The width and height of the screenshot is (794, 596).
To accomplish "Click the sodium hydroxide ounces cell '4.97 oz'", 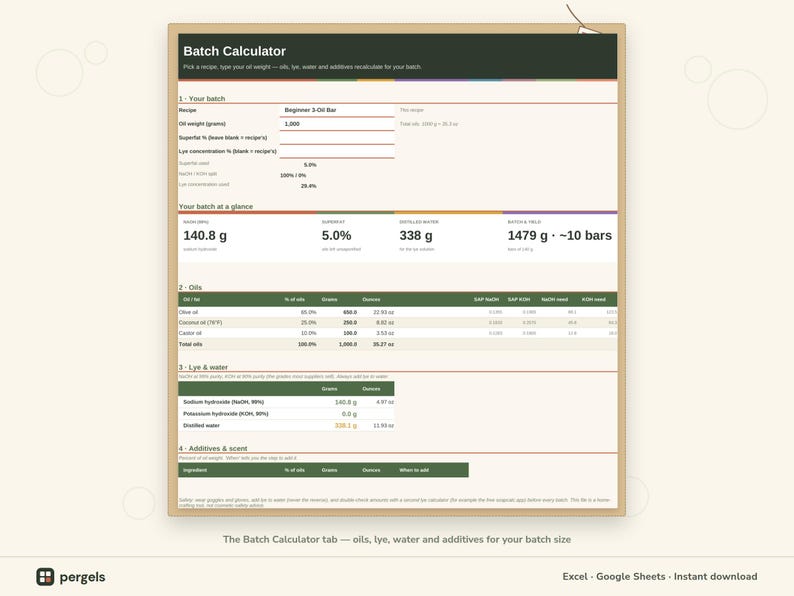I will (385, 402).
